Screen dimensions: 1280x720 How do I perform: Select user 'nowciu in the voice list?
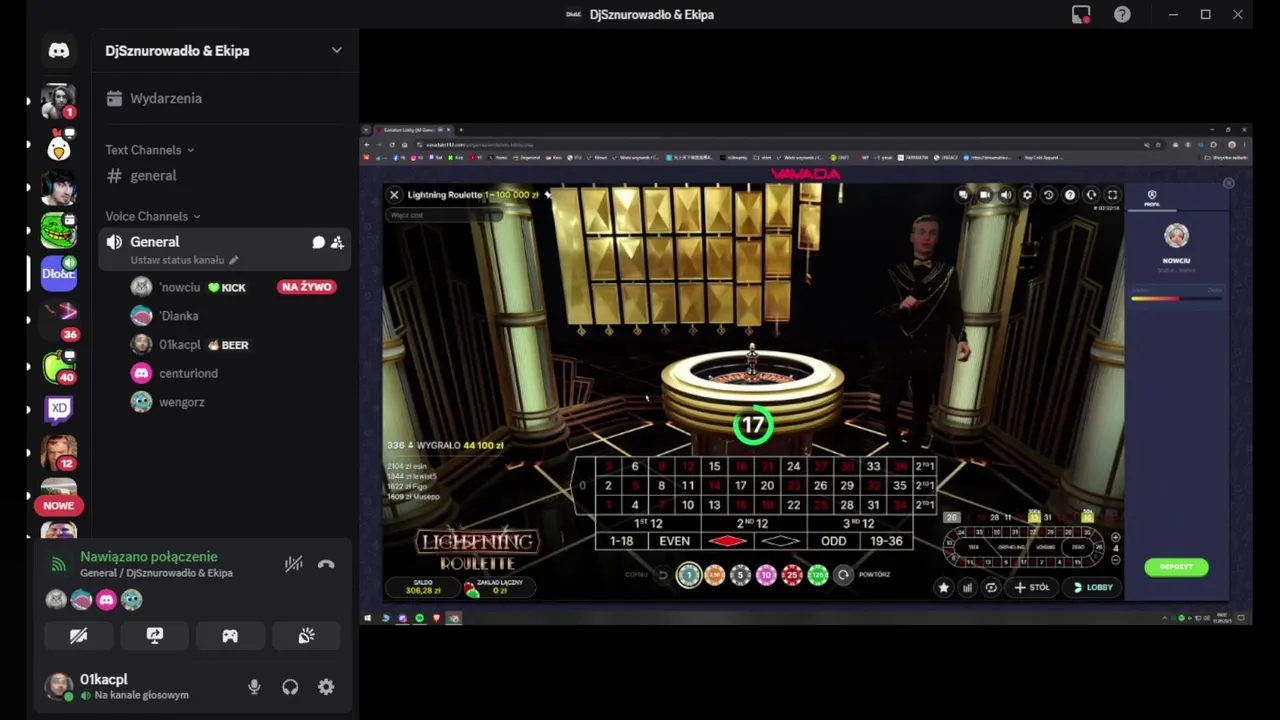[x=180, y=287]
